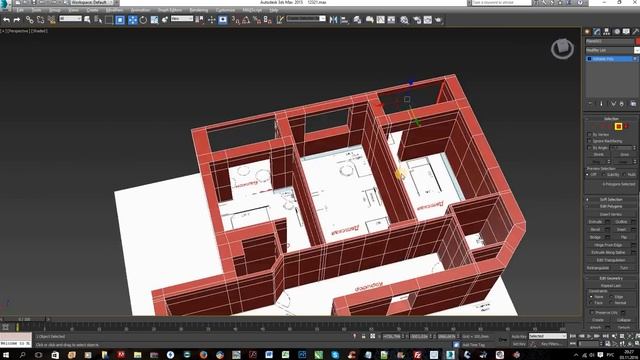Select the Unlink Selection tool
The width and height of the screenshot is (640, 360).
pyautogui.click(x=40, y=20)
